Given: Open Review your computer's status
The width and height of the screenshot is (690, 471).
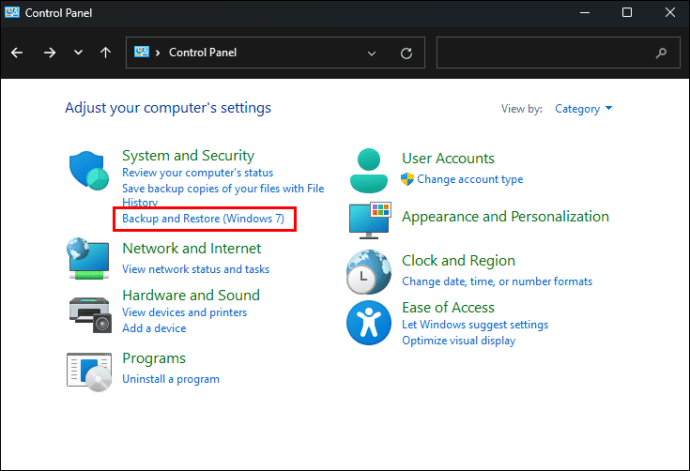Looking at the screenshot, I should point(198,173).
